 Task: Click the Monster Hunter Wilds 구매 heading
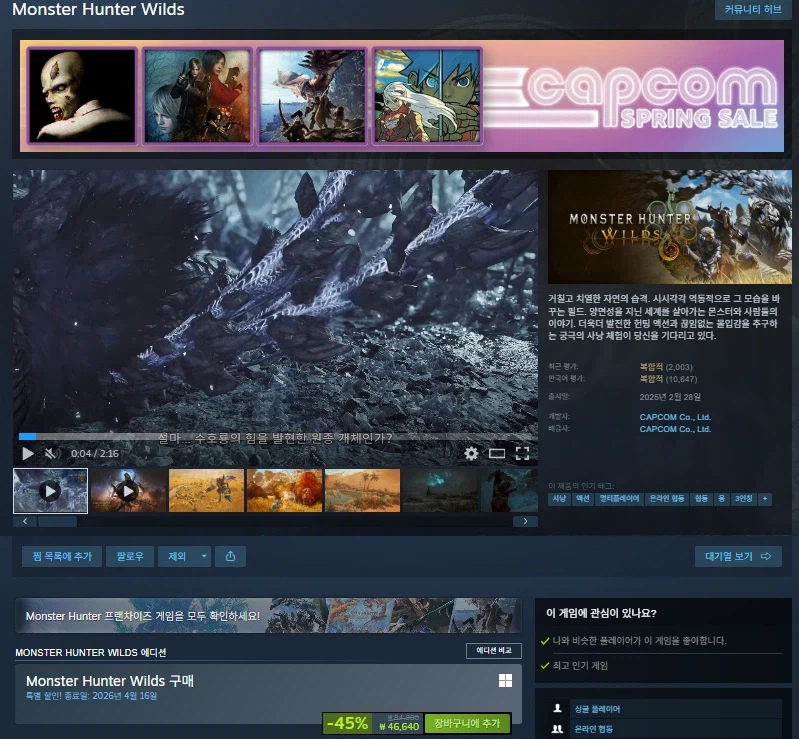[110, 681]
